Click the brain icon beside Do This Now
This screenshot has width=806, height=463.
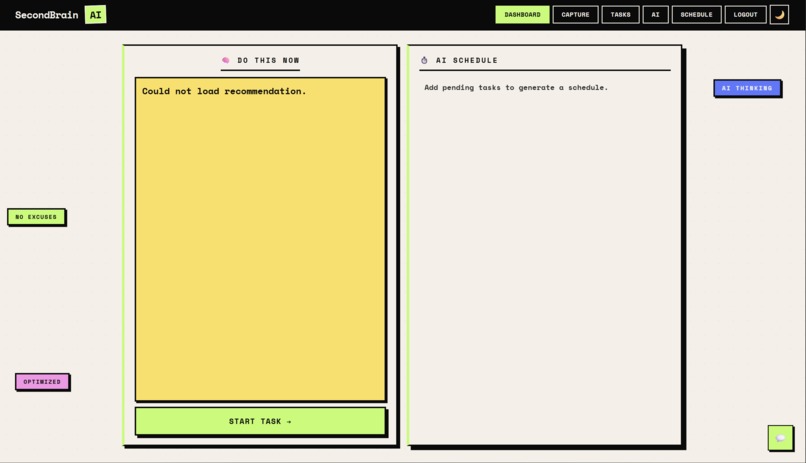226,60
